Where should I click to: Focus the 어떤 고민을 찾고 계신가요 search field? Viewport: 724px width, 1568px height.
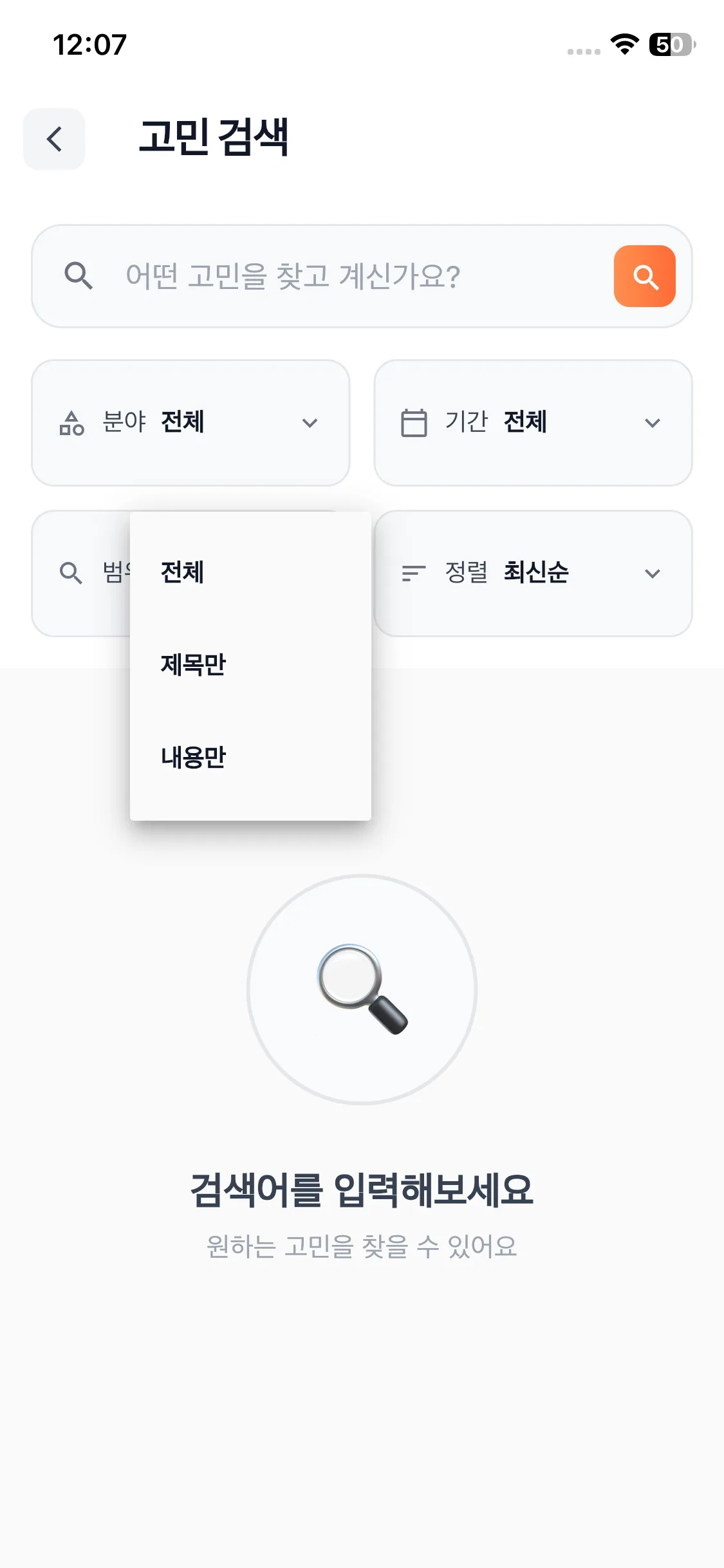pyautogui.click(x=348, y=276)
